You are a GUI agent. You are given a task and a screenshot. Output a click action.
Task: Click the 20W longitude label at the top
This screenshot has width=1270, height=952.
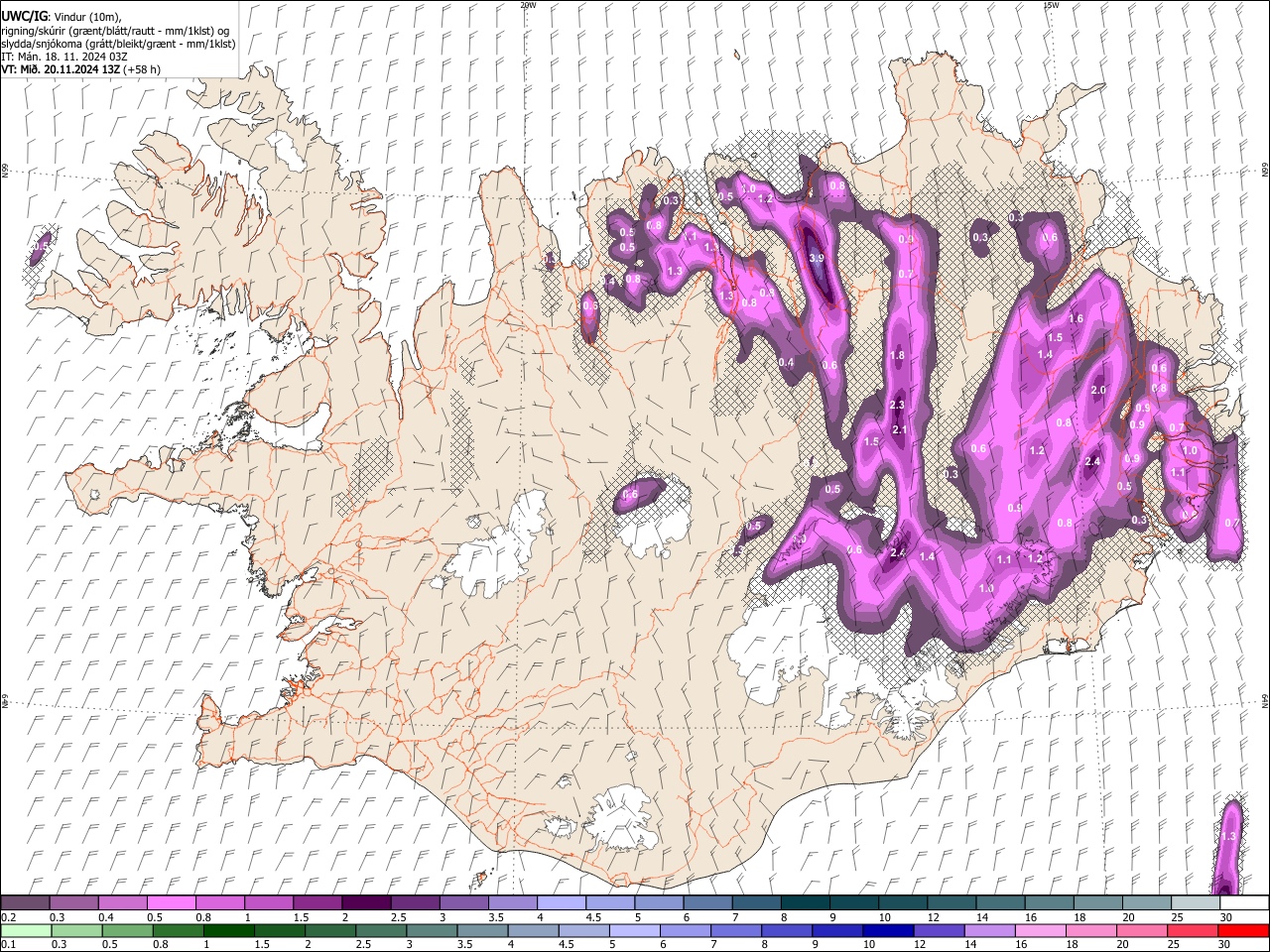click(x=528, y=5)
